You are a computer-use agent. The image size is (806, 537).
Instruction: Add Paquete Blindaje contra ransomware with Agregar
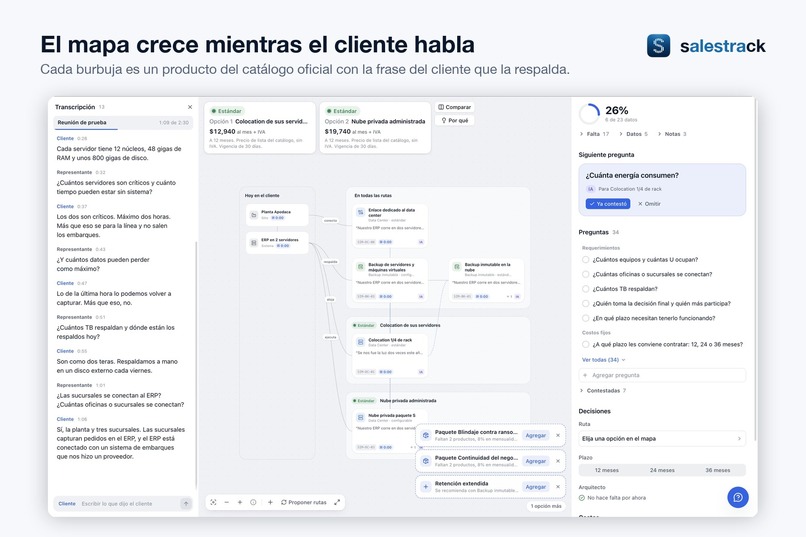536,435
